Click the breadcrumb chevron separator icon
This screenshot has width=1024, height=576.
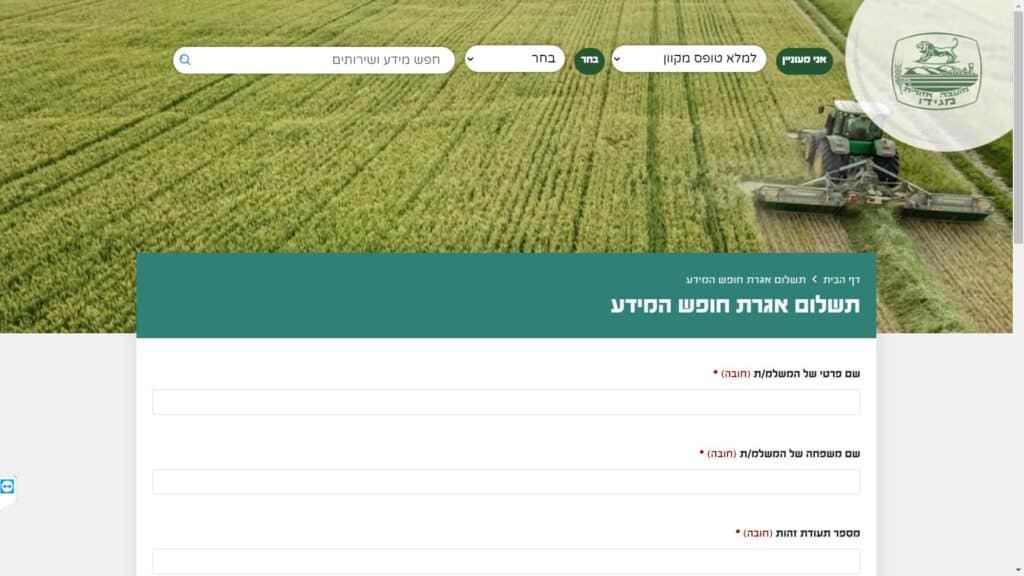814,280
